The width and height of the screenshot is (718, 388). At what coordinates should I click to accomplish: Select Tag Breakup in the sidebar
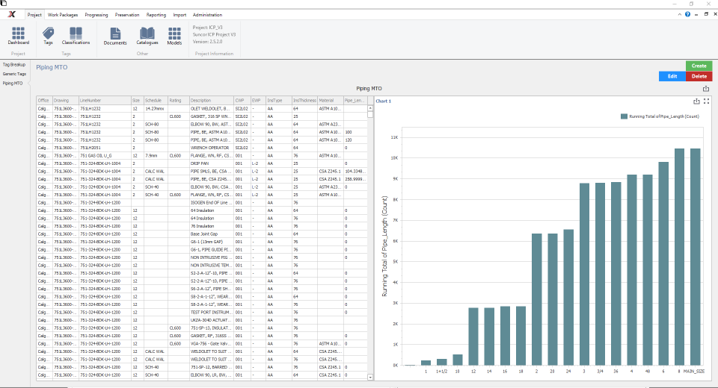14,65
